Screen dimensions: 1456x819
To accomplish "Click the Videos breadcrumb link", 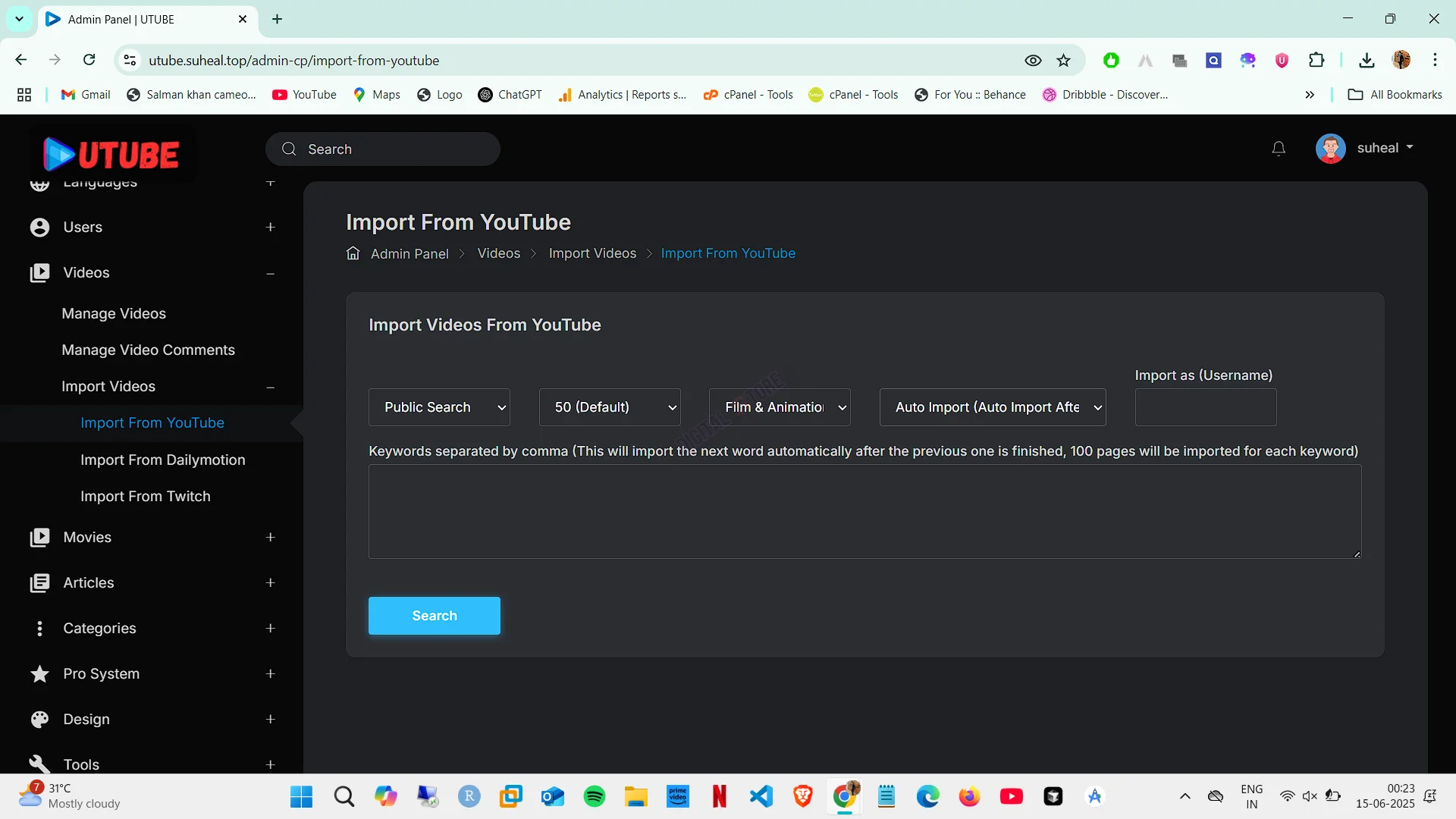I will point(499,253).
